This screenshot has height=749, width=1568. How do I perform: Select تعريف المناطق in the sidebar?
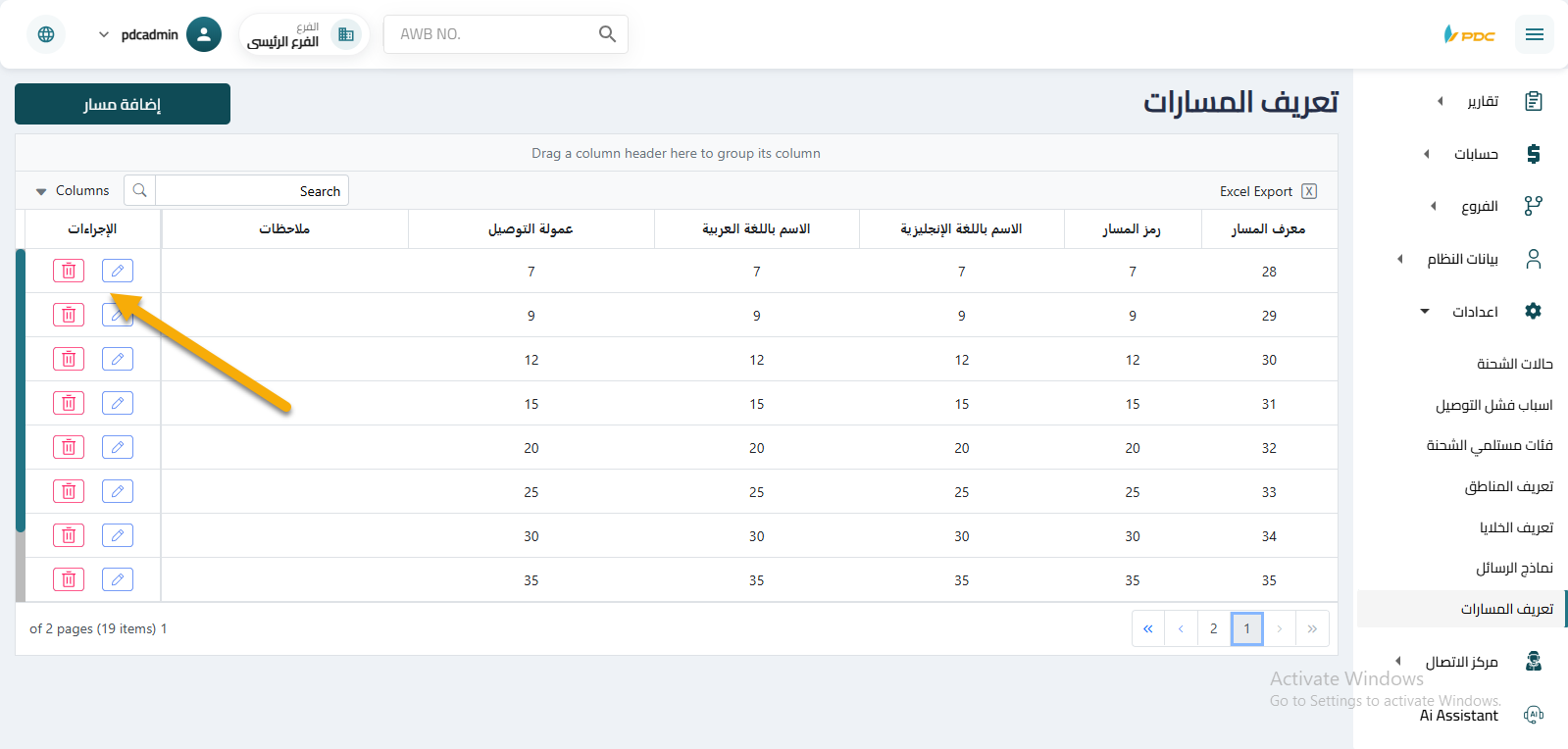click(1508, 486)
